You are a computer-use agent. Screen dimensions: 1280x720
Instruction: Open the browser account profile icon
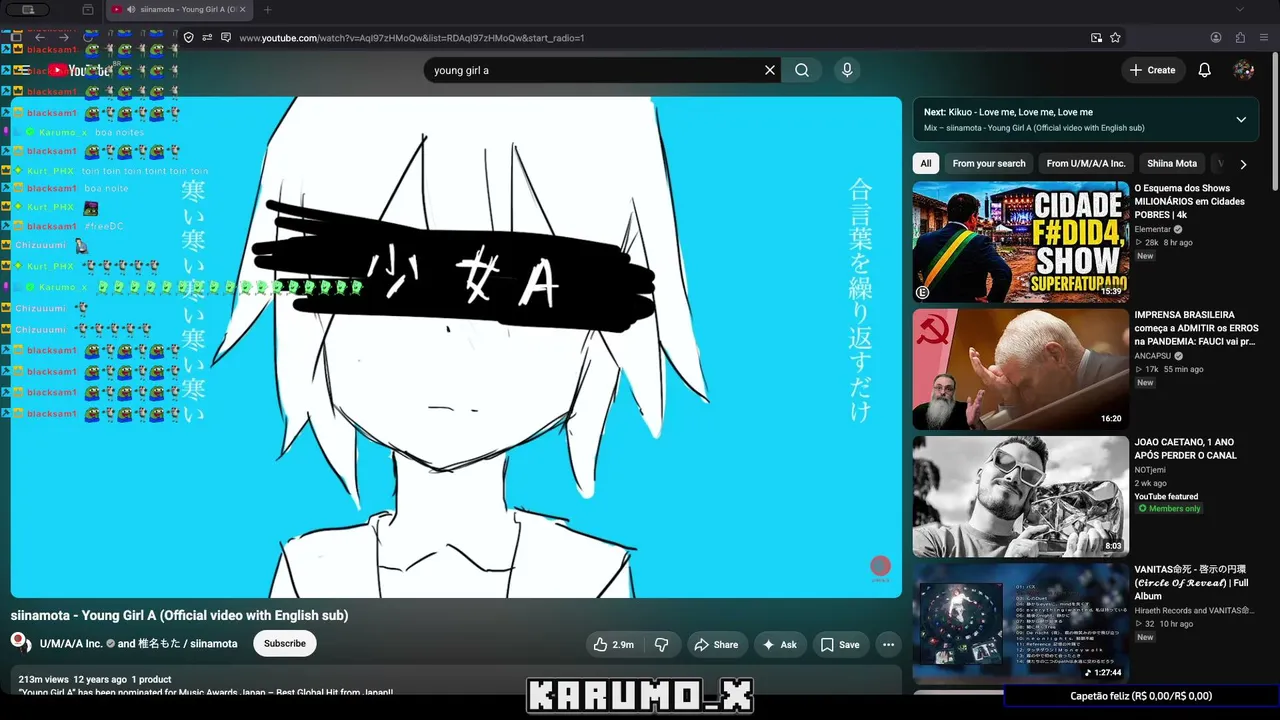click(x=1216, y=38)
